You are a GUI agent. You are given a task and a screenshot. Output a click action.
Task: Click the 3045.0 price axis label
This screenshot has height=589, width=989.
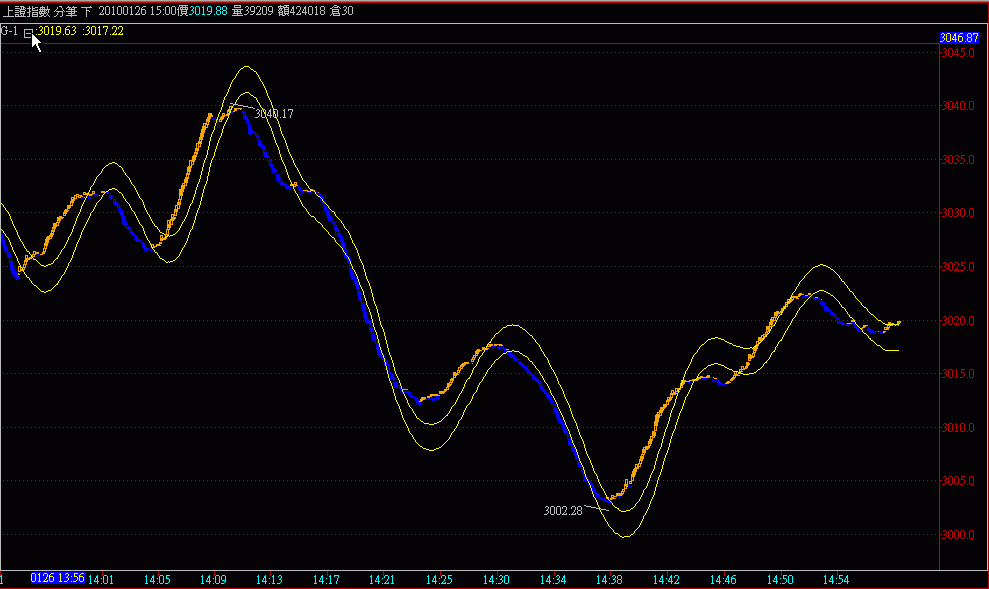click(956, 53)
